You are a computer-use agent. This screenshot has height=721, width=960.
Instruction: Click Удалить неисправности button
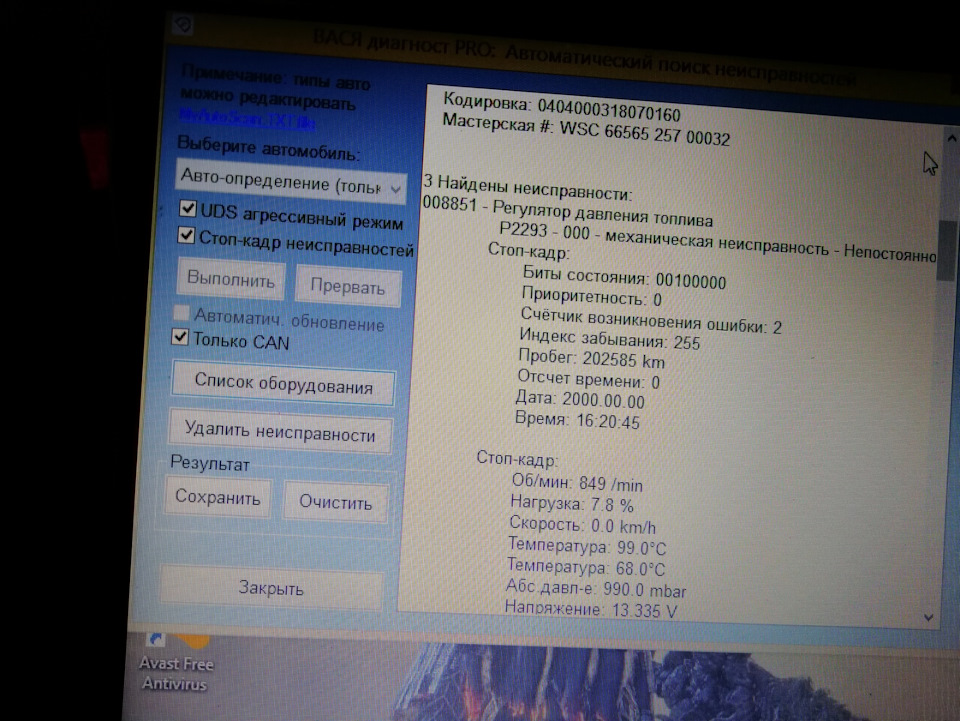pyautogui.click(x=280, y=431)
